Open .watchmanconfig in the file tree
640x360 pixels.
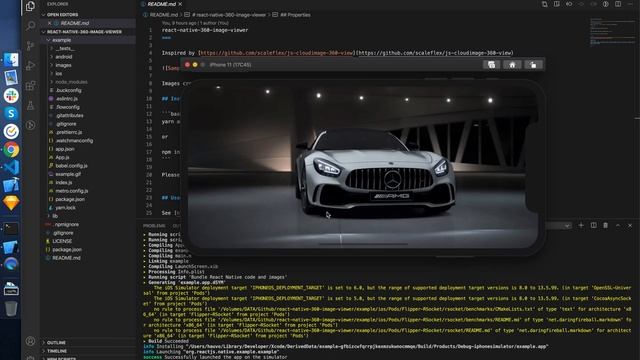pos(74,140)
